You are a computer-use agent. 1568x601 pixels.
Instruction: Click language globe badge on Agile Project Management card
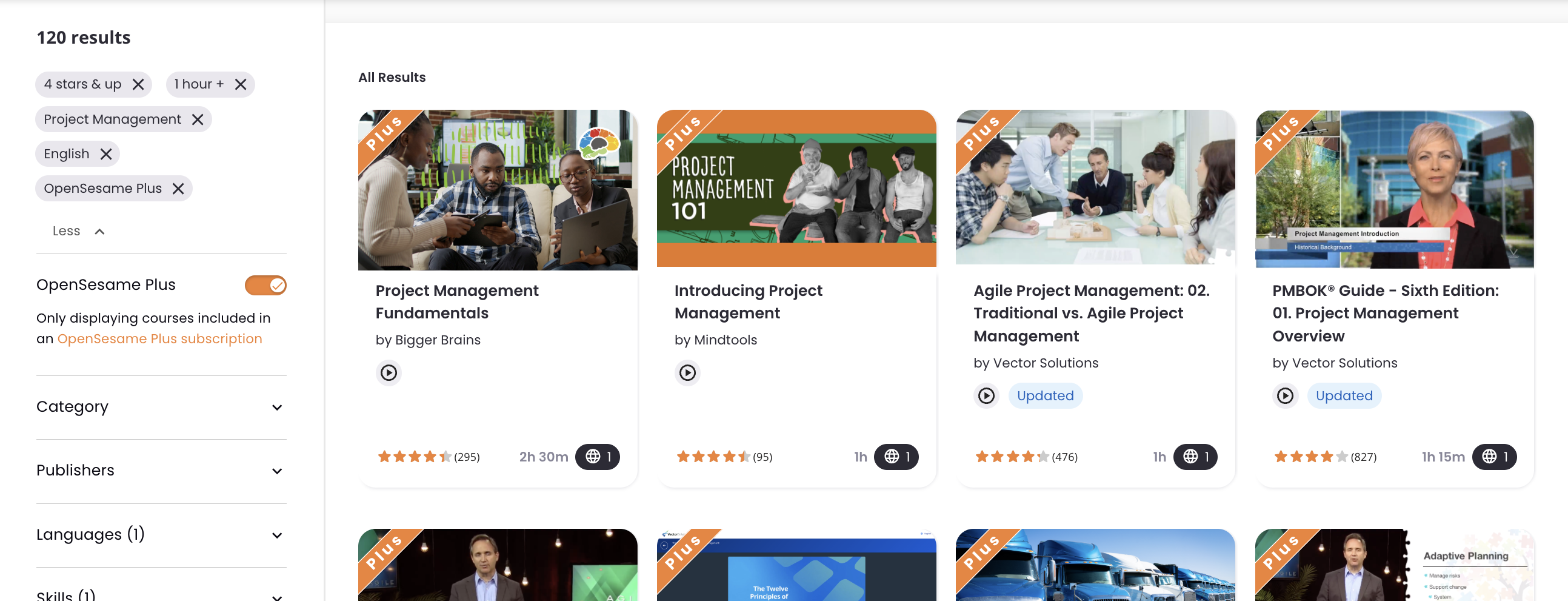click(x=1195, y=457)
